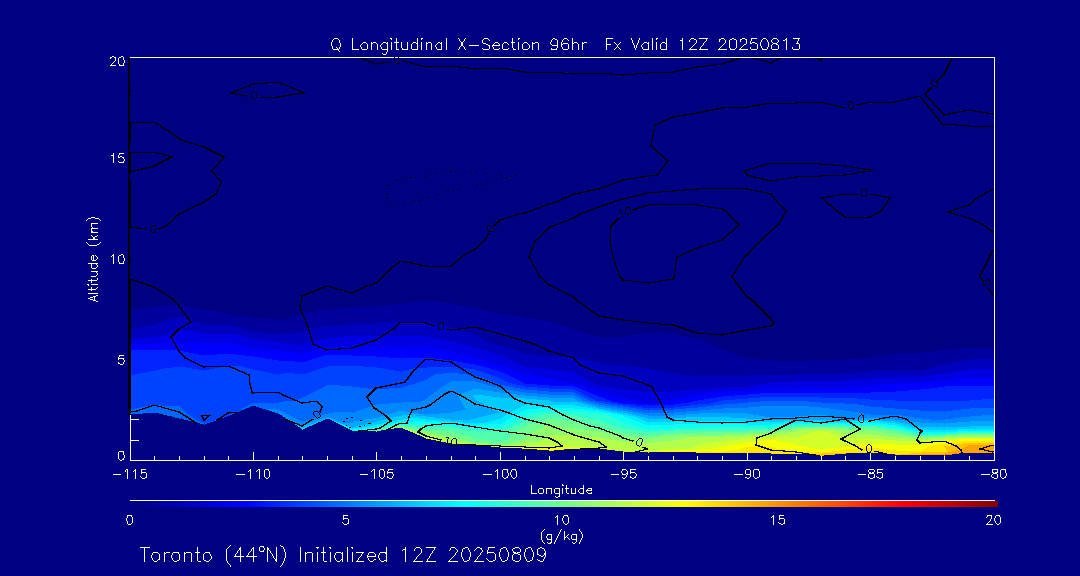
Task: Click longitude tick label −105
Action: click(376, 475)
